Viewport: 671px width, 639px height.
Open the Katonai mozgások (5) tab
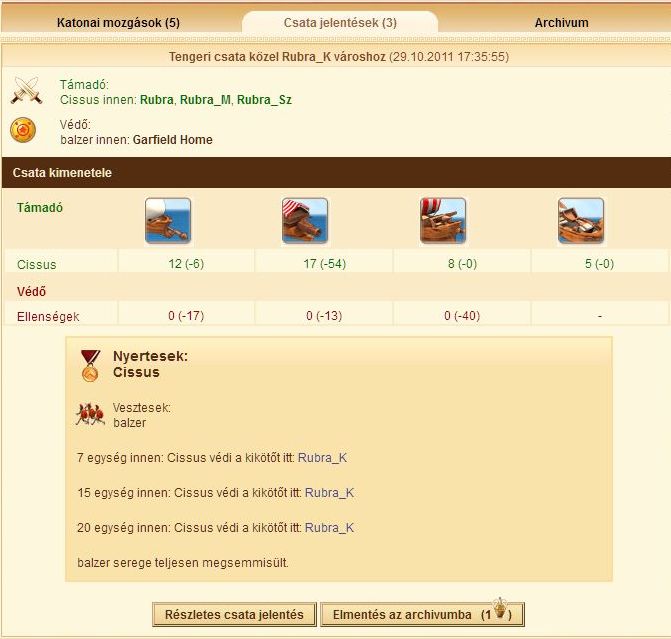pos(118,22)
